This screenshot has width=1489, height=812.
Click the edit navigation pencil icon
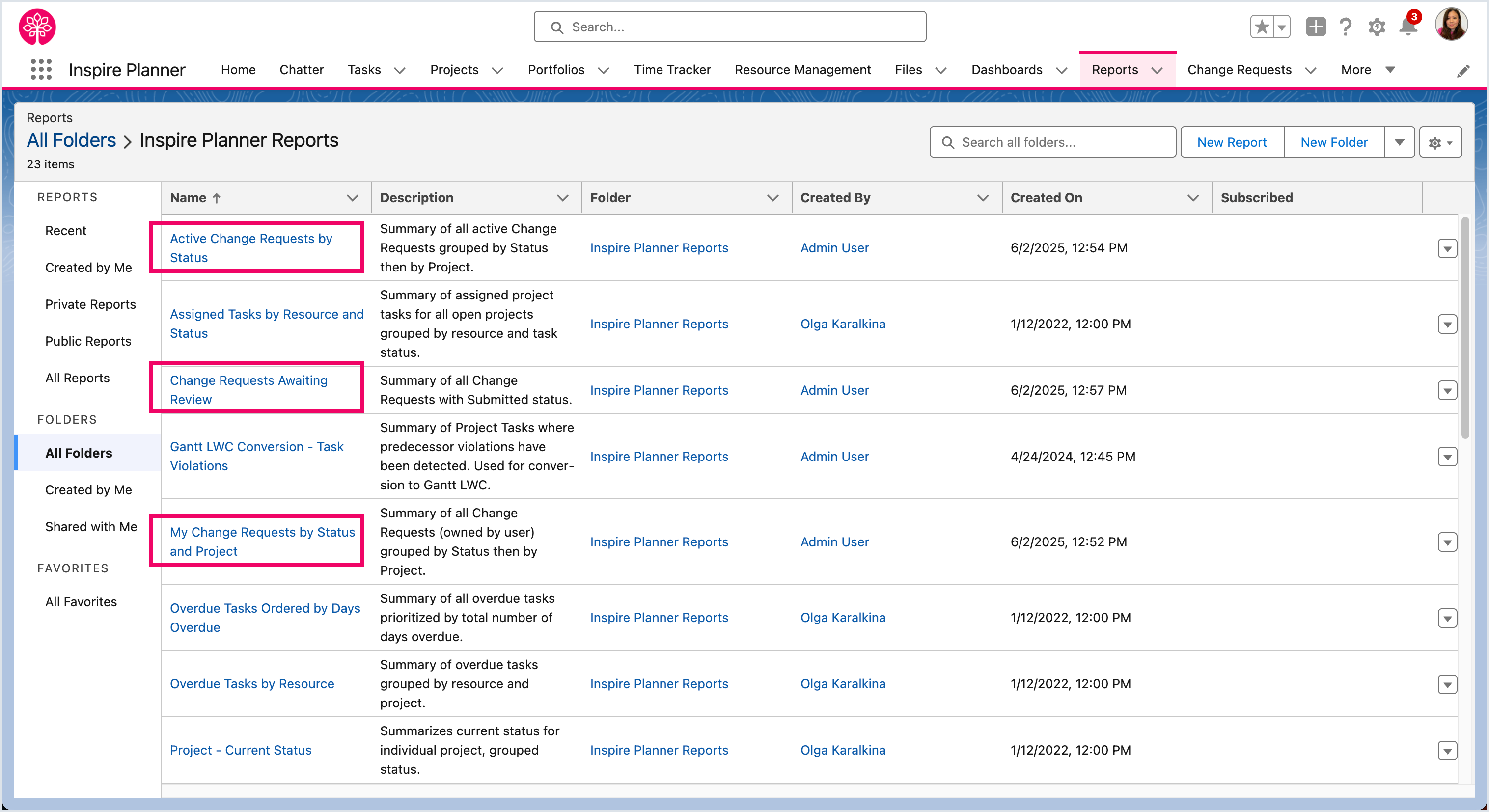(1463, 71)
